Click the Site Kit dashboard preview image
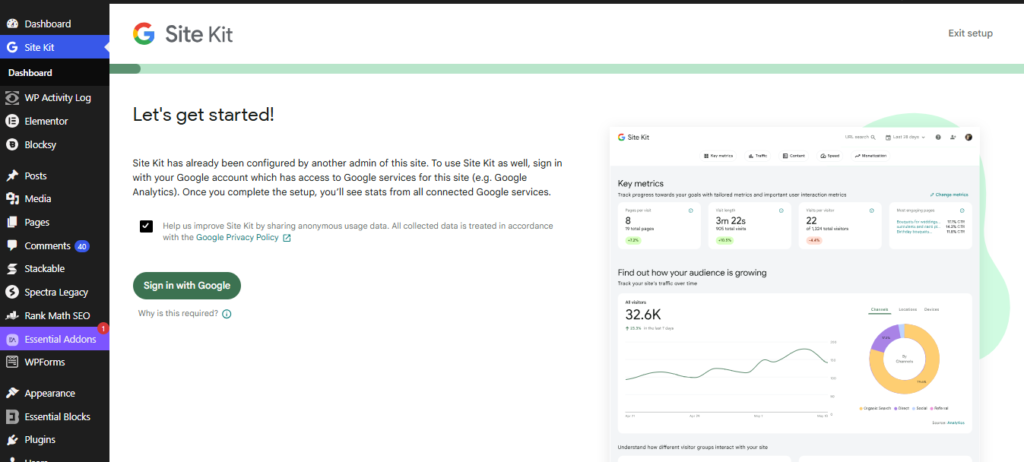 coord(794,294)
